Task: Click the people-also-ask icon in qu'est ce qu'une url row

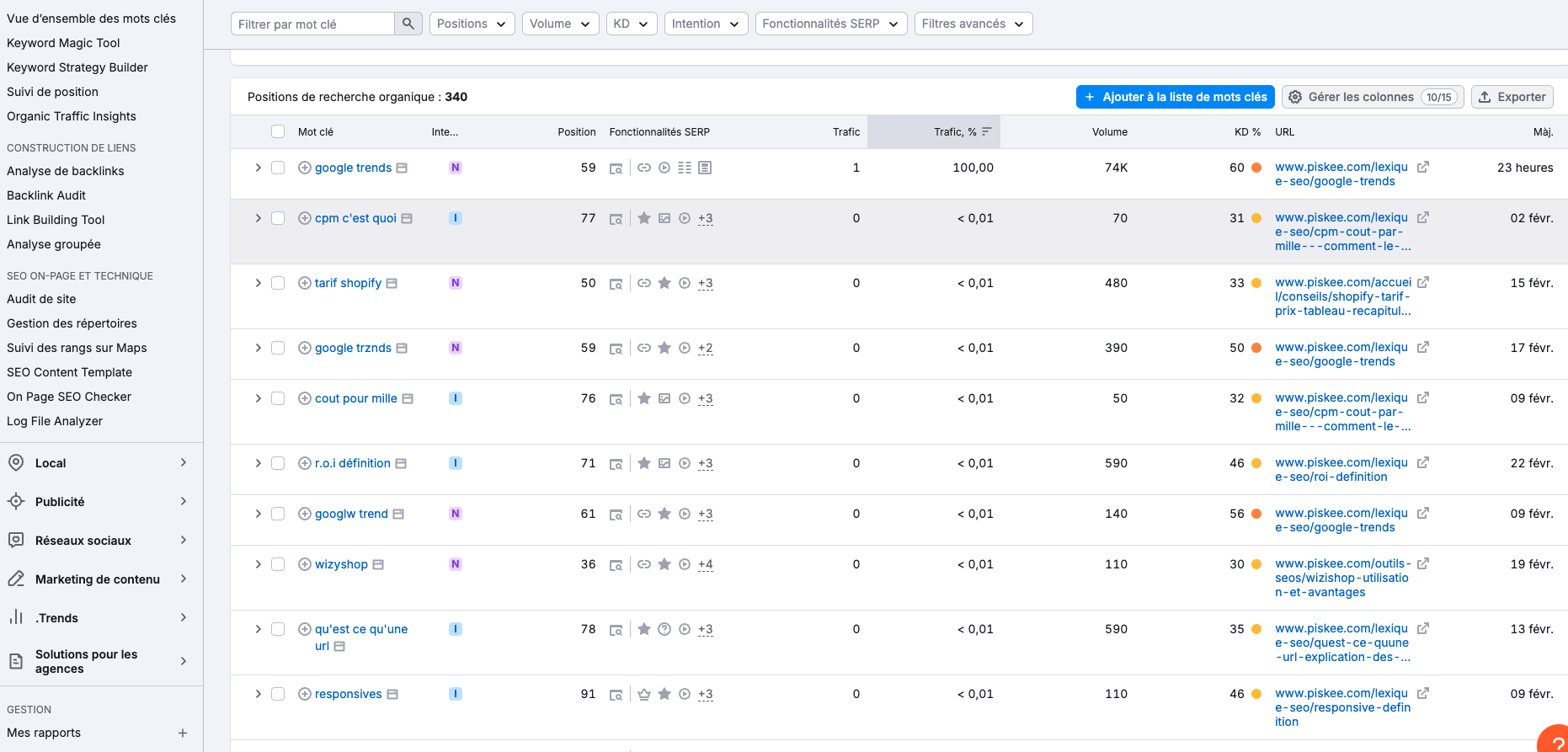Action: 664,629
